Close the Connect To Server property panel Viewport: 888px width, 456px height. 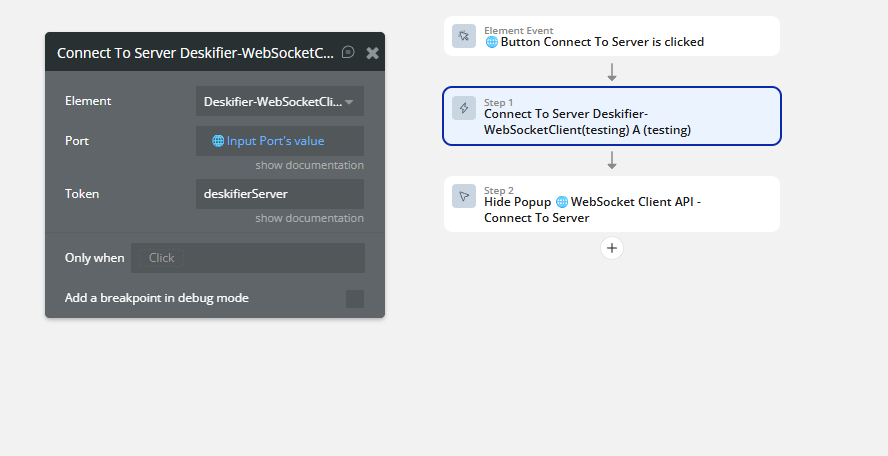point(372,53)
